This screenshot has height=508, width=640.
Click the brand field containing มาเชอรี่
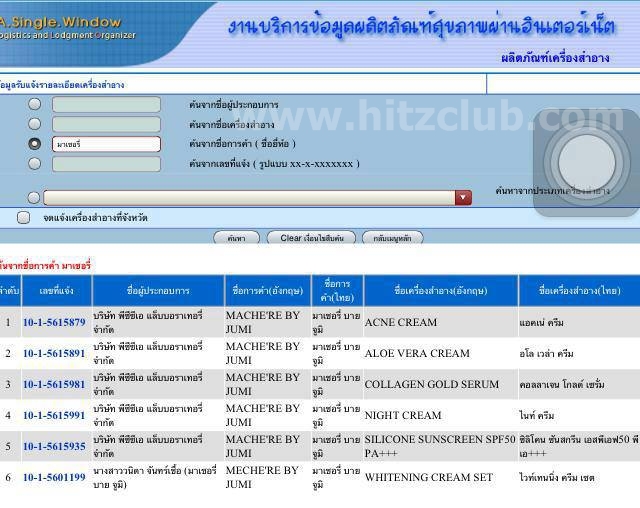tap(106, 144)
